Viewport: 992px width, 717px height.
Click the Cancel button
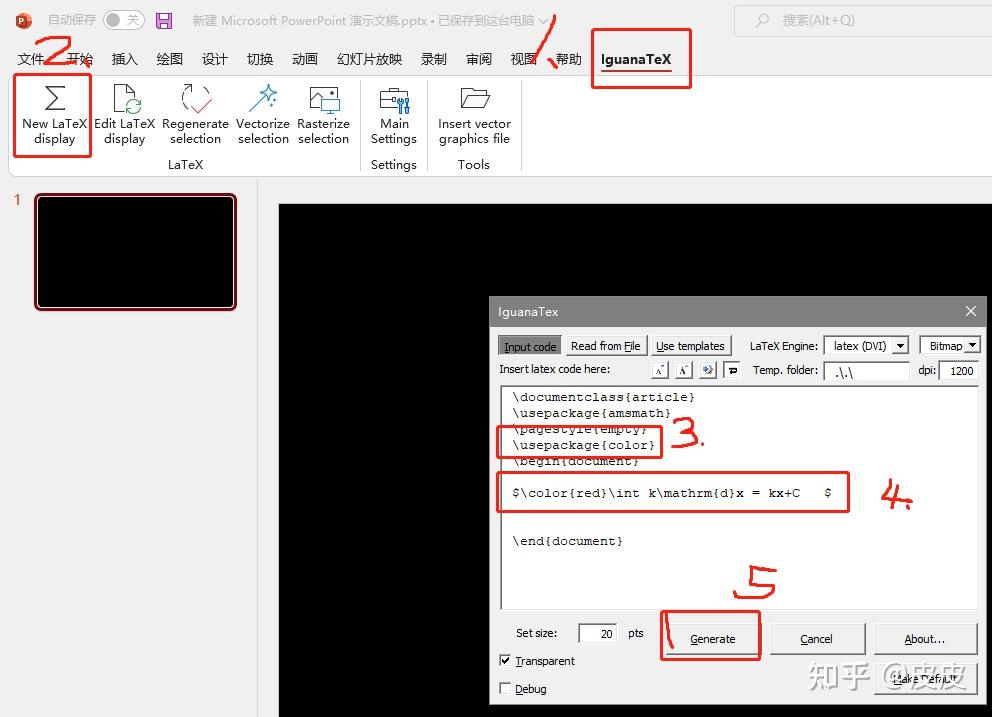[x=817, y=639]
